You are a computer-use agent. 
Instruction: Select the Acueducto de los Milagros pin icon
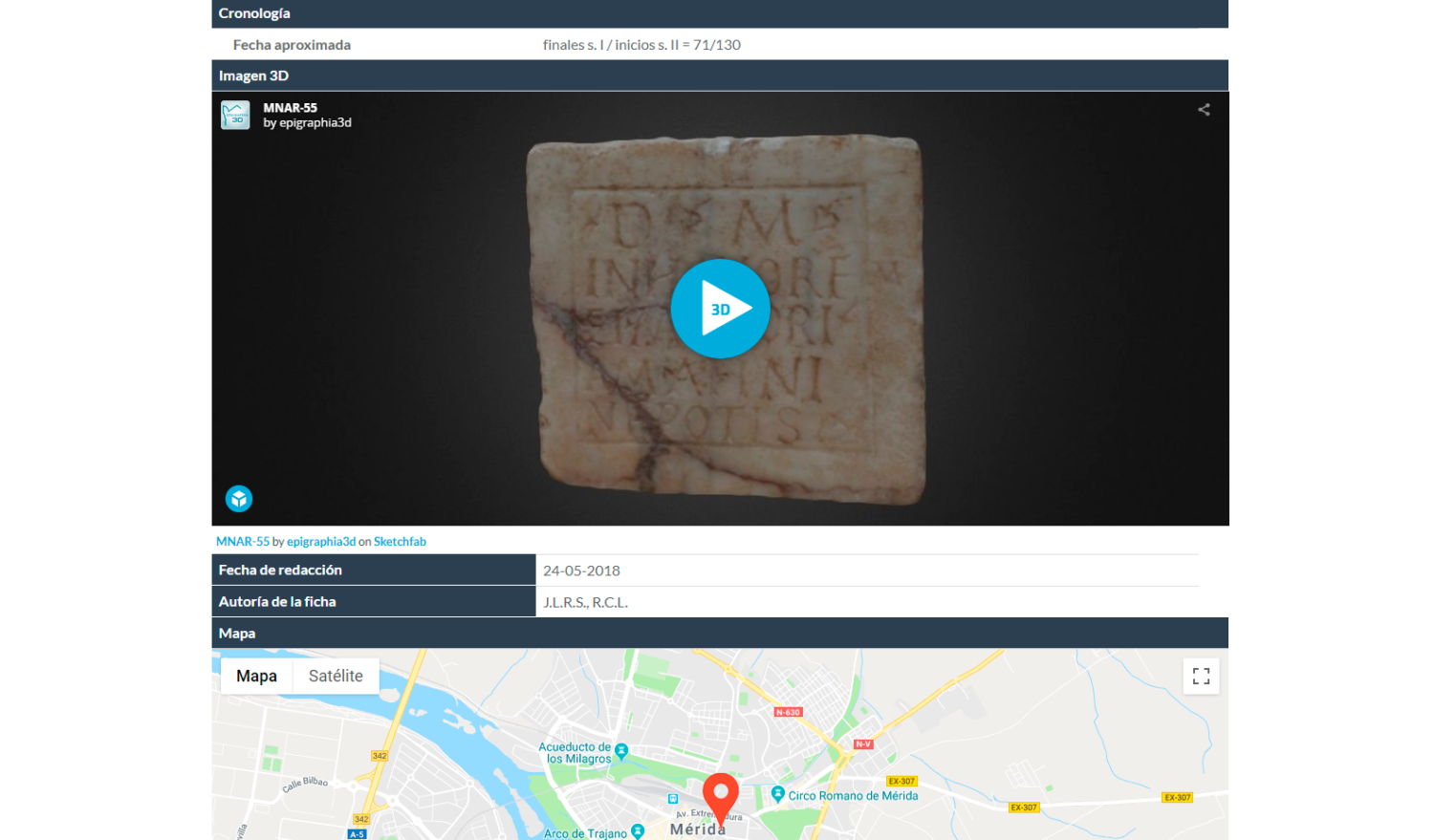[x=621, y=751]
